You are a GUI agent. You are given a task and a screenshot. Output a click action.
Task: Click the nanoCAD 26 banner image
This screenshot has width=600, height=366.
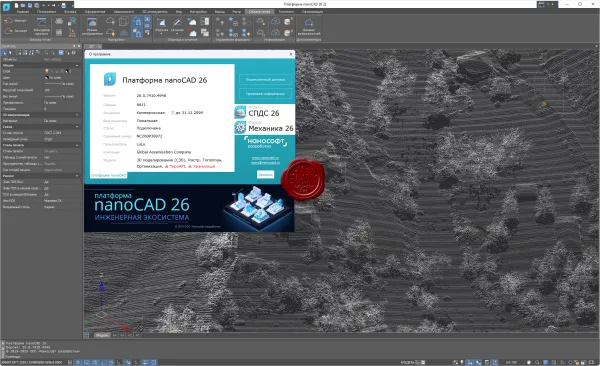(x=189, y=208)
